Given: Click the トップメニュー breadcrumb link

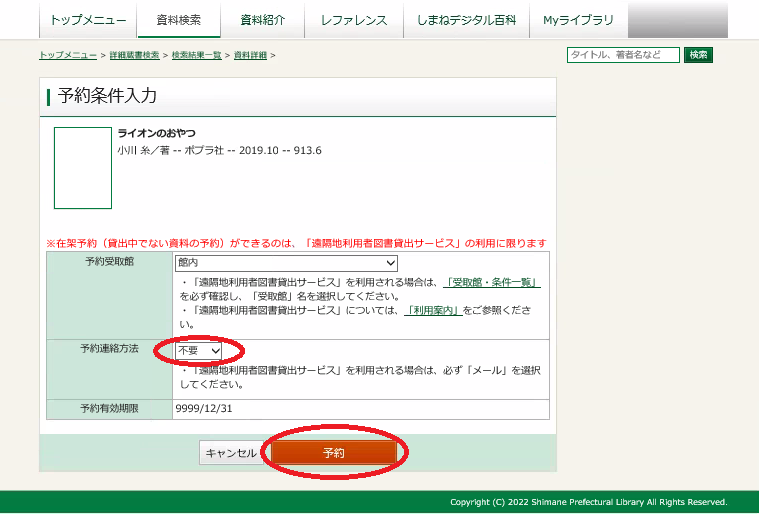Looking at the screenshot, I should click(x=68, y=55).
